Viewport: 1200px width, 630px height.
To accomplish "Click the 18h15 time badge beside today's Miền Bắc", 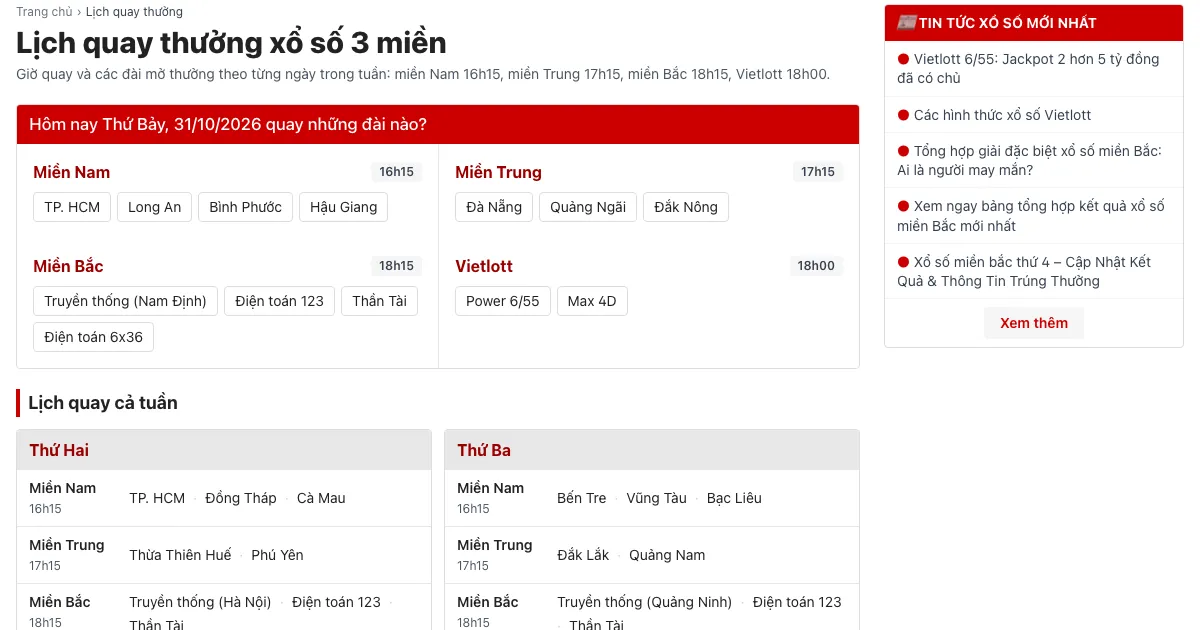I will click(x=396, y=266).
